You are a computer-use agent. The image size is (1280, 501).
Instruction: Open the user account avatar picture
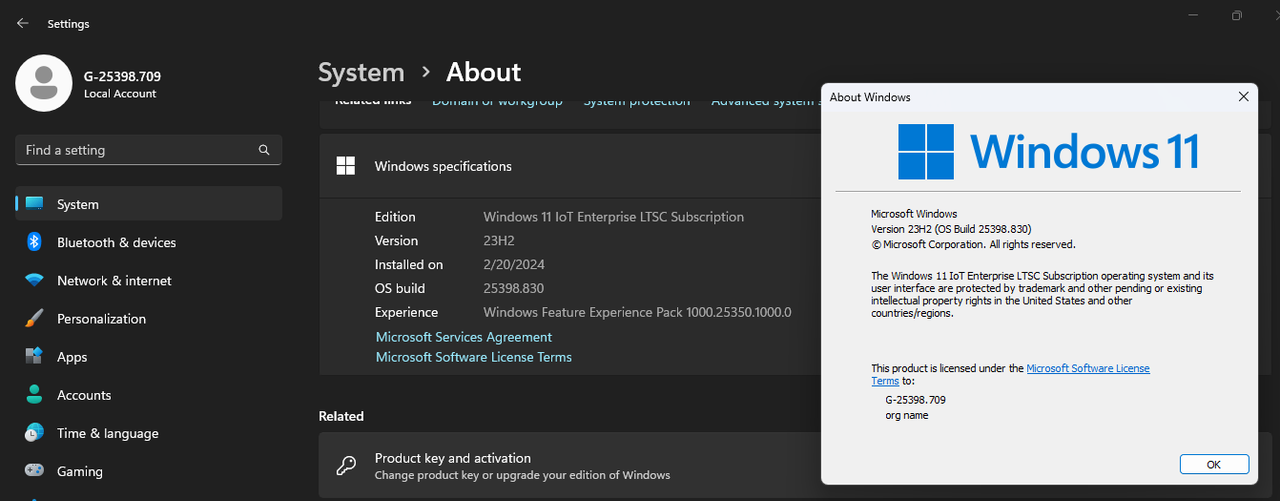click(43, 83)
